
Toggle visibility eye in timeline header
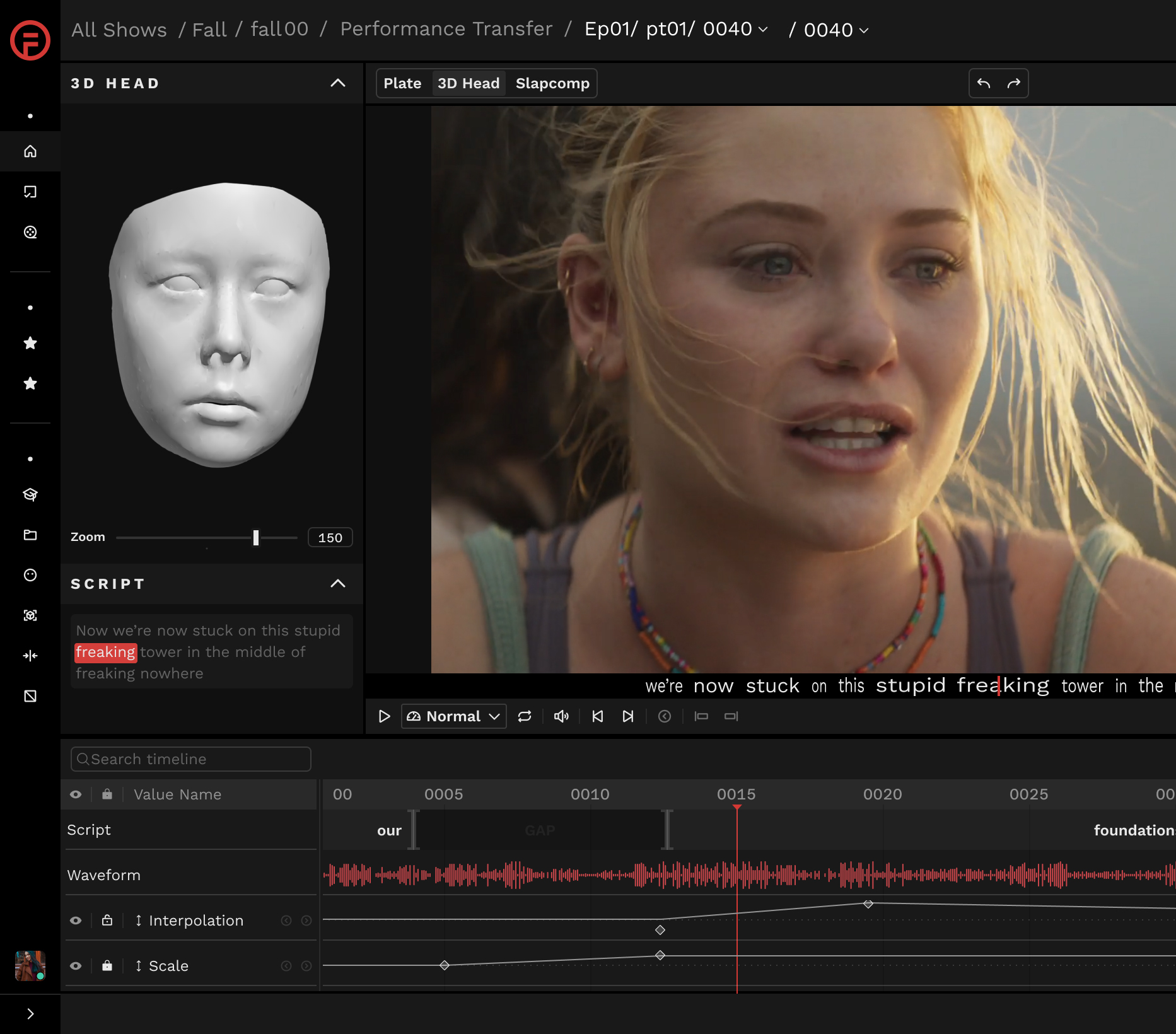[76, 794]
